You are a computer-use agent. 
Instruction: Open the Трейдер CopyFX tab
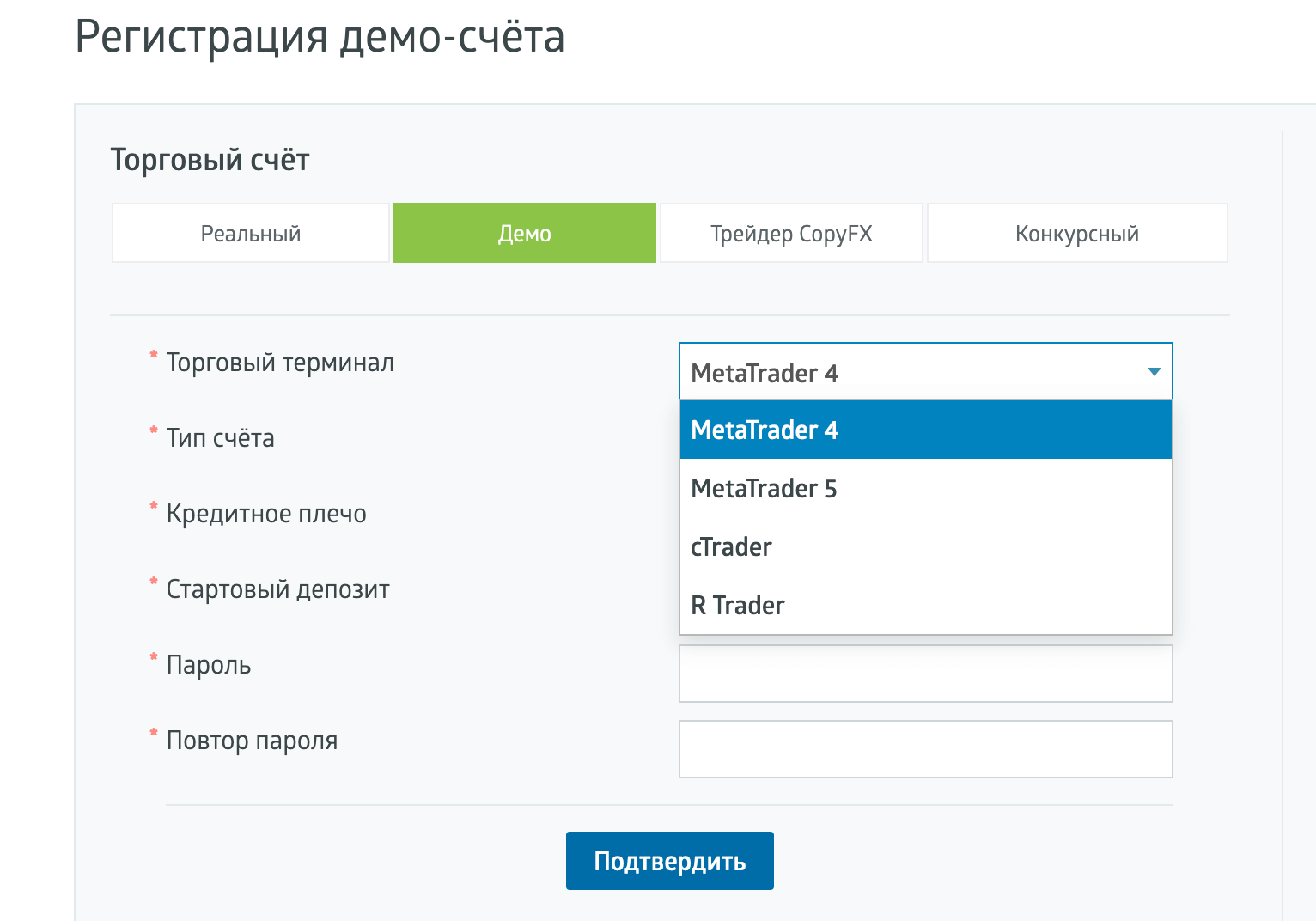(791, 234)
